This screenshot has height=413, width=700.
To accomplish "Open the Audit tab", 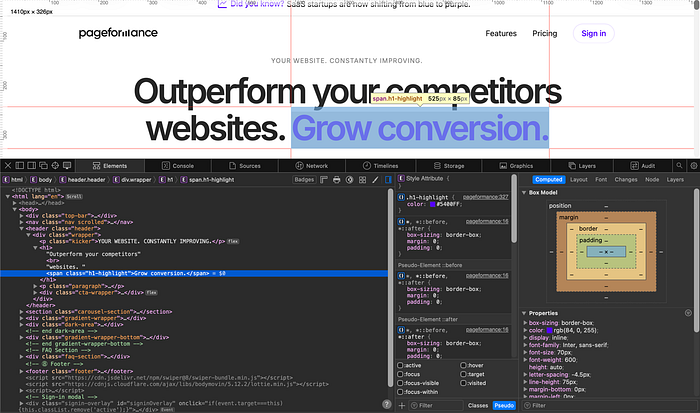I will pos(642,166).
